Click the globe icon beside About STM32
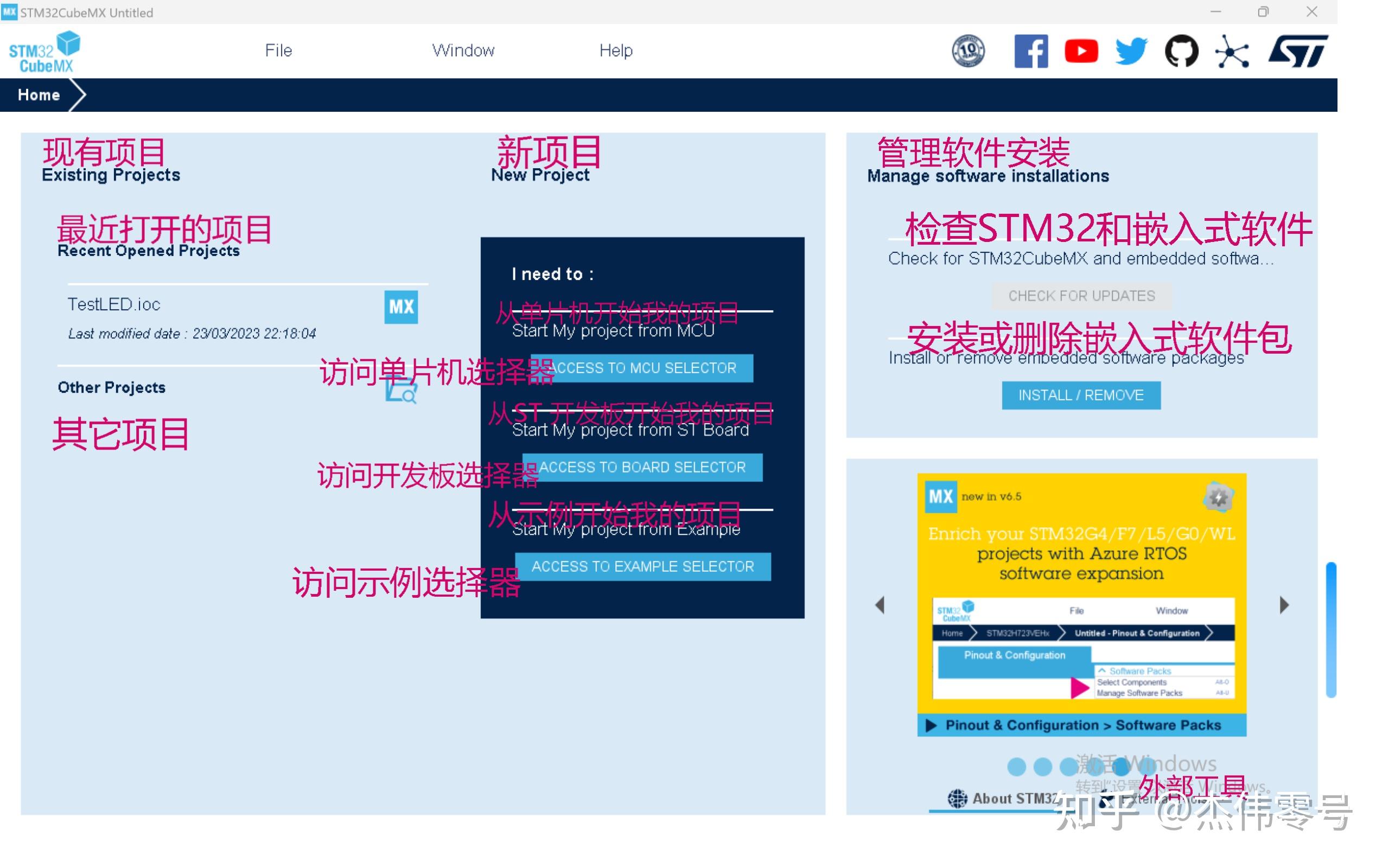This screenshot has width=1389, height=868. pos(957,799)
